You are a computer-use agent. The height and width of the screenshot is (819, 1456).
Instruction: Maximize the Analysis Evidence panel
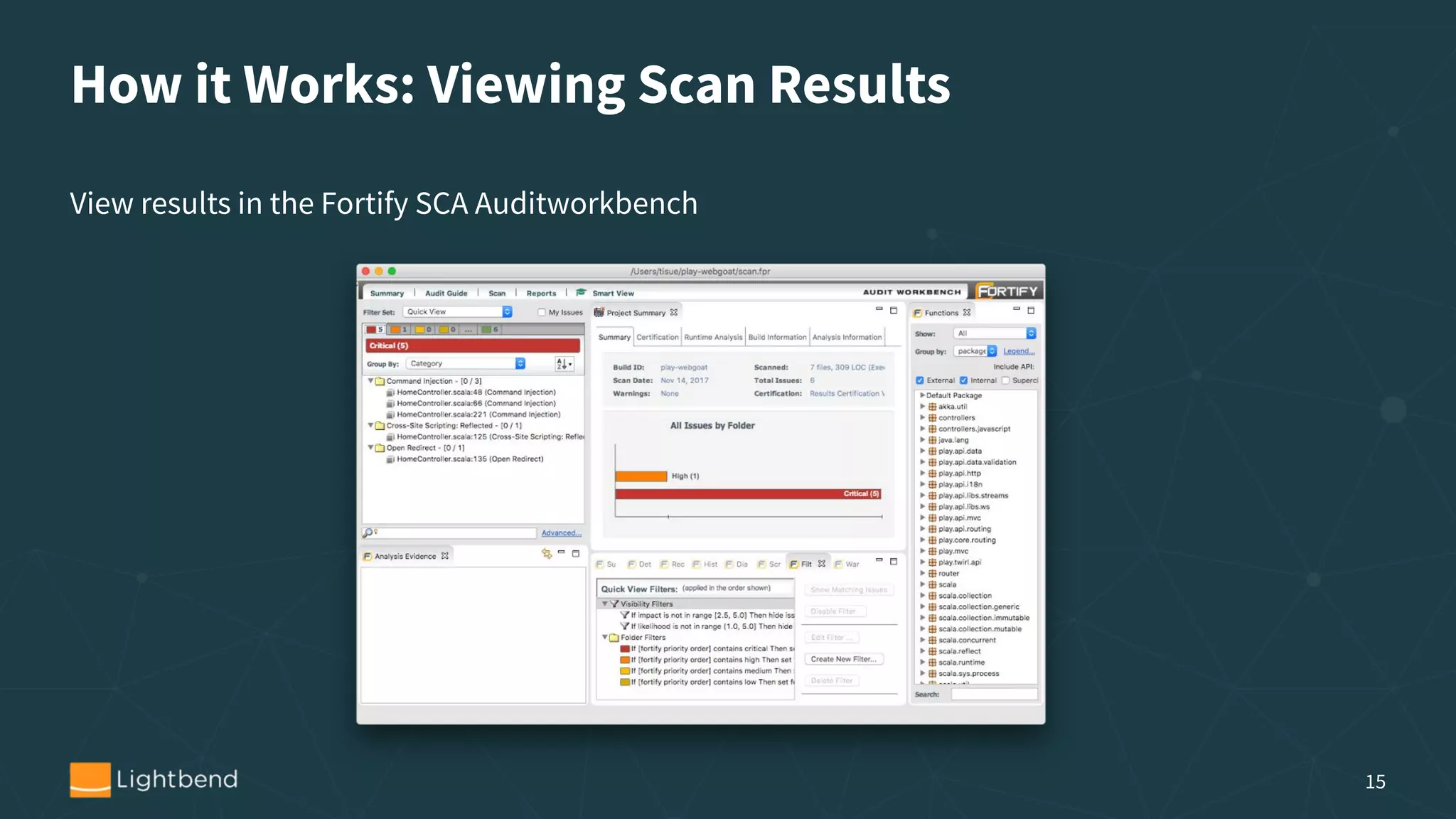(576, 553)
